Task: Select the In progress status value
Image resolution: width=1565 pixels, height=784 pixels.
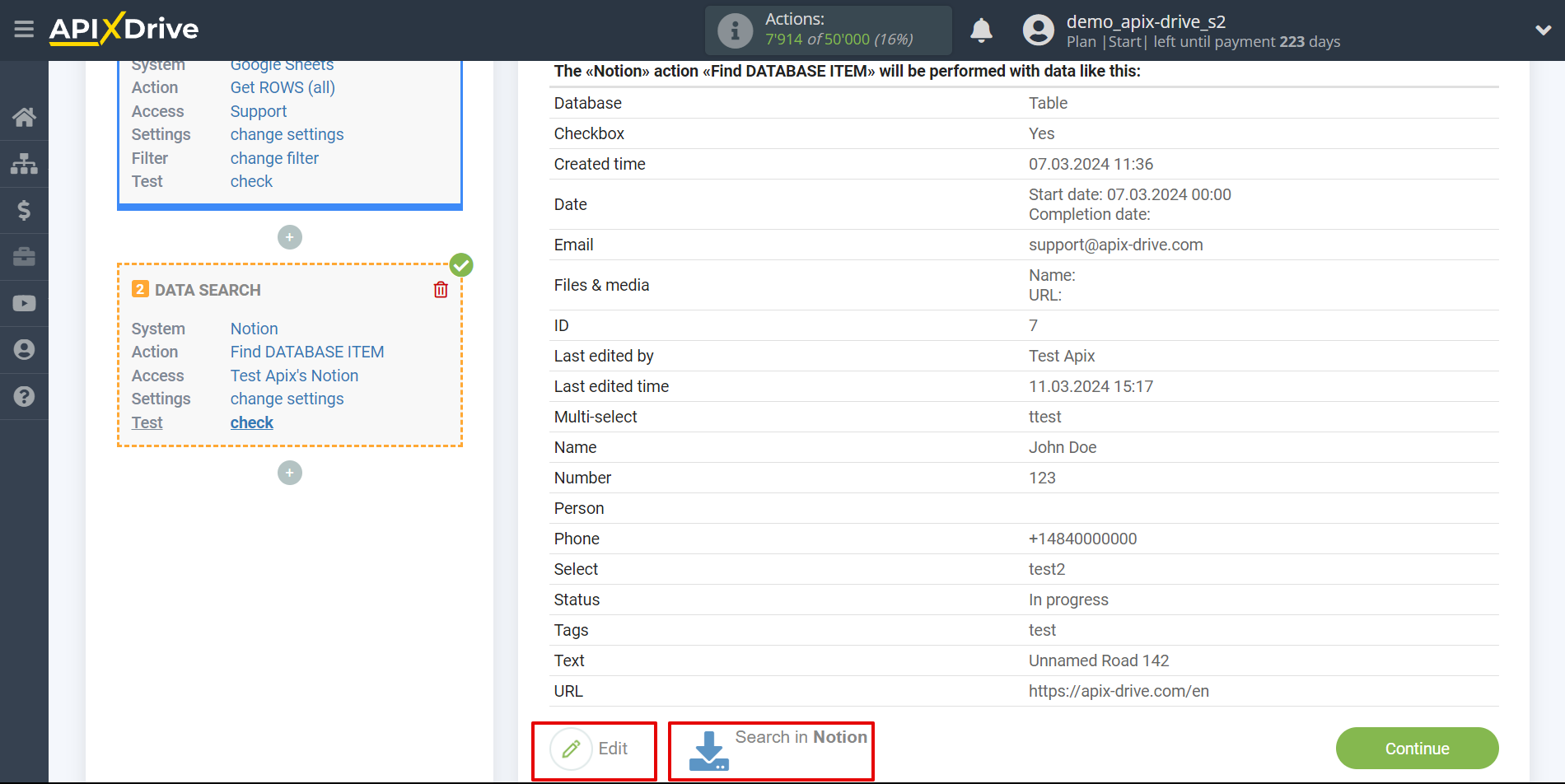Action: coord(1068,600)
